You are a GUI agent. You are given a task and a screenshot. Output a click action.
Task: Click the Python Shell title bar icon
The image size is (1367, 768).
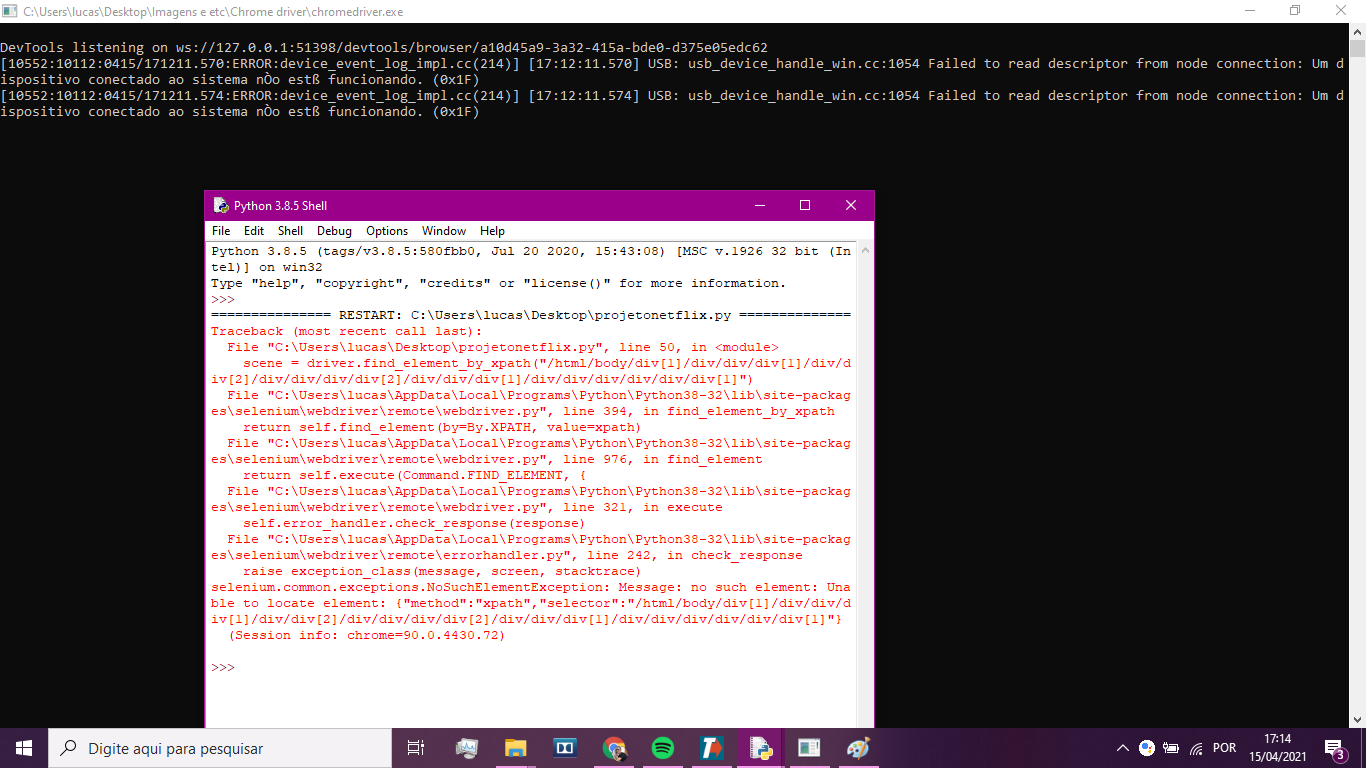[221, 206]
